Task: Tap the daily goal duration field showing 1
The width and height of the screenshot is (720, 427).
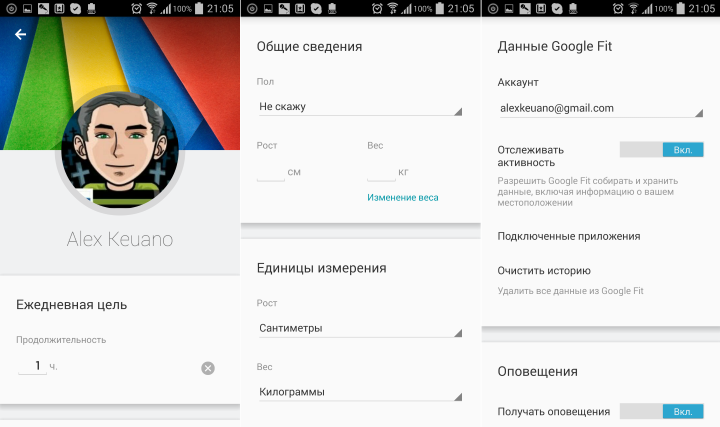Action: 33,366
